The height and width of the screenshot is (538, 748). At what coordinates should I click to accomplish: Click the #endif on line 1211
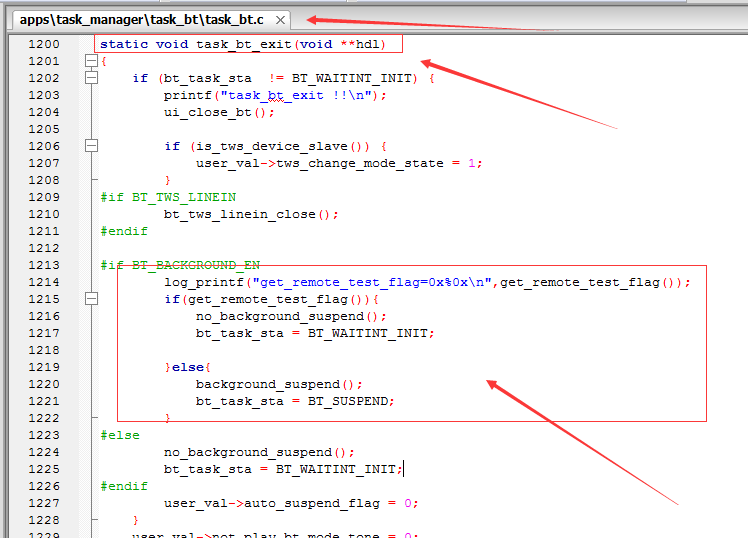coord(124,231)
